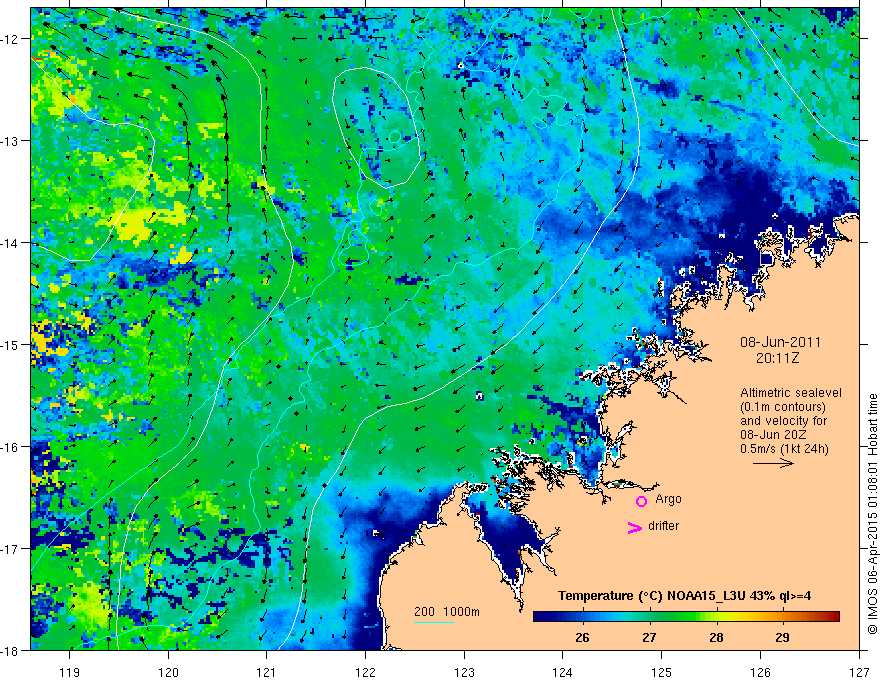Viewport: 880px width, 680px height.
Task: Click the '27' value under the color bar
Action: coord(649,637)
